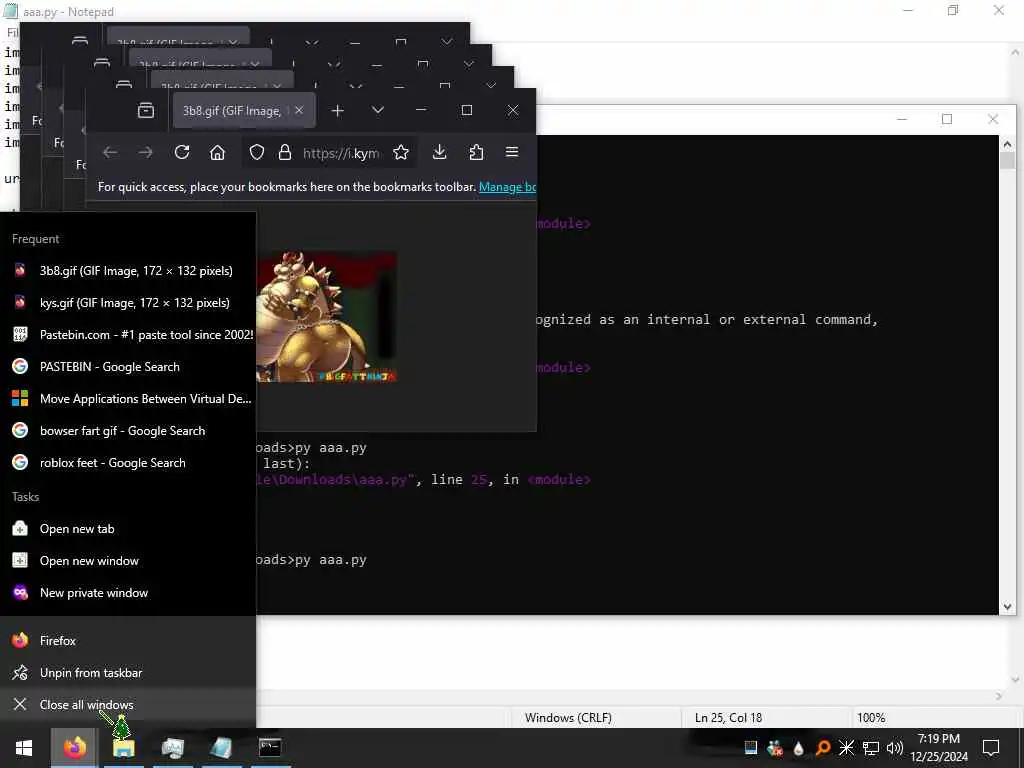Open kys.gif entry in the Frequent list
The height and width of the screenshot is (768, 1024).
tap(128, 302)
